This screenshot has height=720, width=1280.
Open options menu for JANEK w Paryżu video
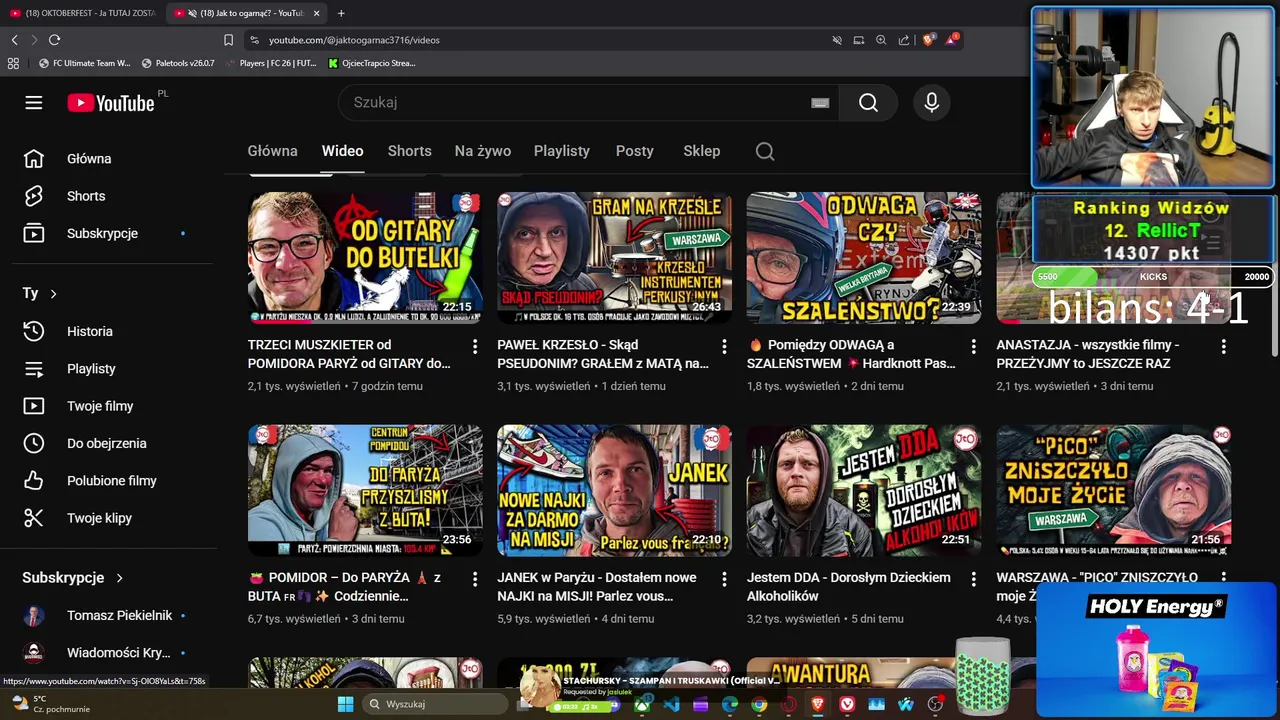(724, 579)
